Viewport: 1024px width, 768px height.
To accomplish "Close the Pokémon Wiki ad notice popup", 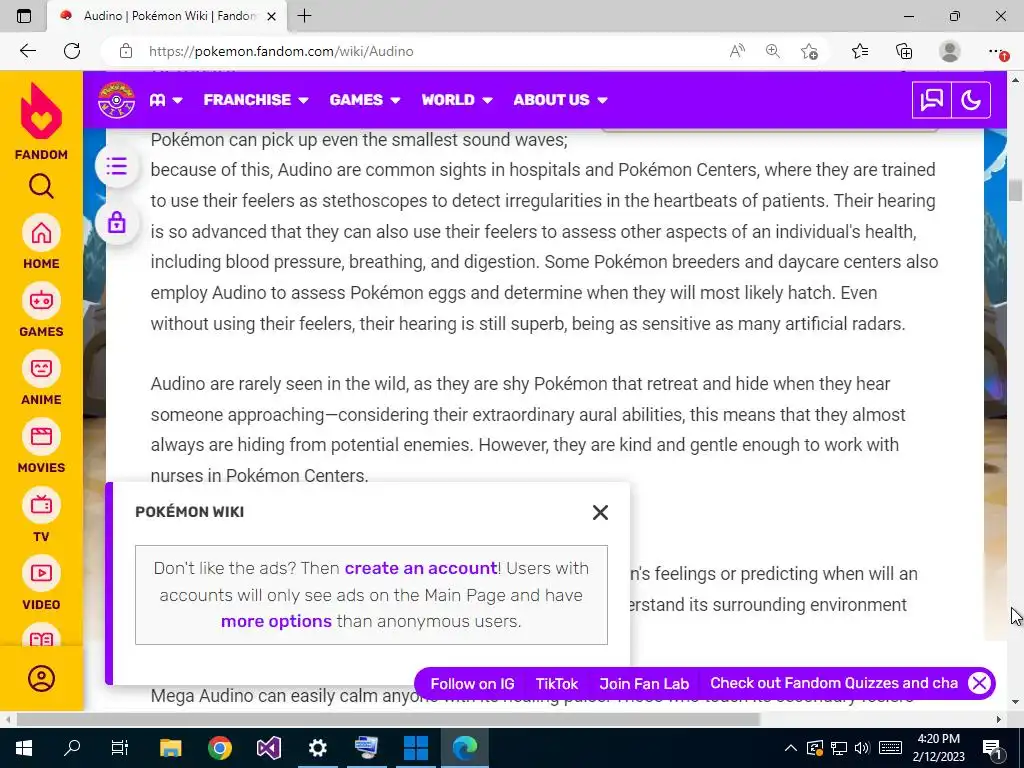I will (x=600, y=513).
